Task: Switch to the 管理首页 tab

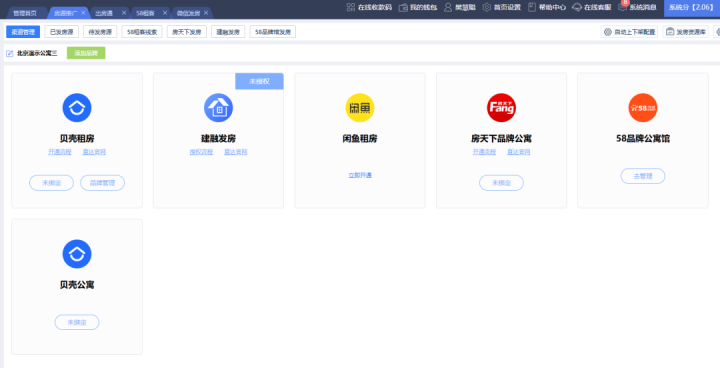Action: [25, 13]
